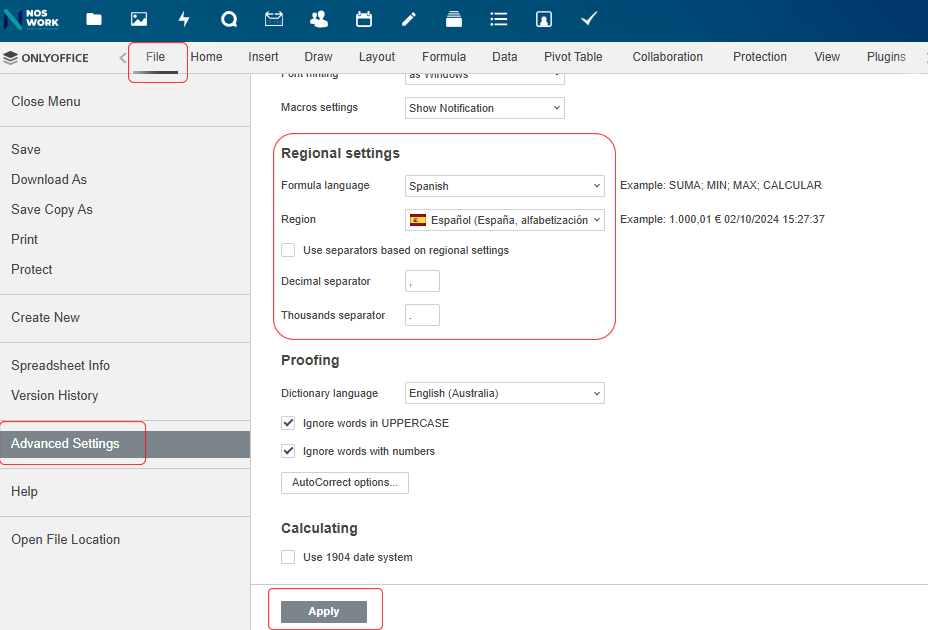The height and width of the screenshot is (630, 928).
Task: Open the Files folder icon in top bar
Action: click(x=94, y=20)
